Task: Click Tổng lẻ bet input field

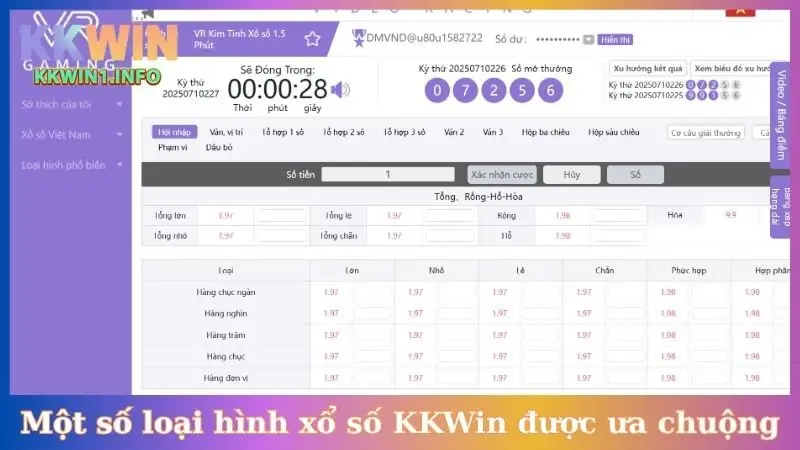Action: pos(449,216)
